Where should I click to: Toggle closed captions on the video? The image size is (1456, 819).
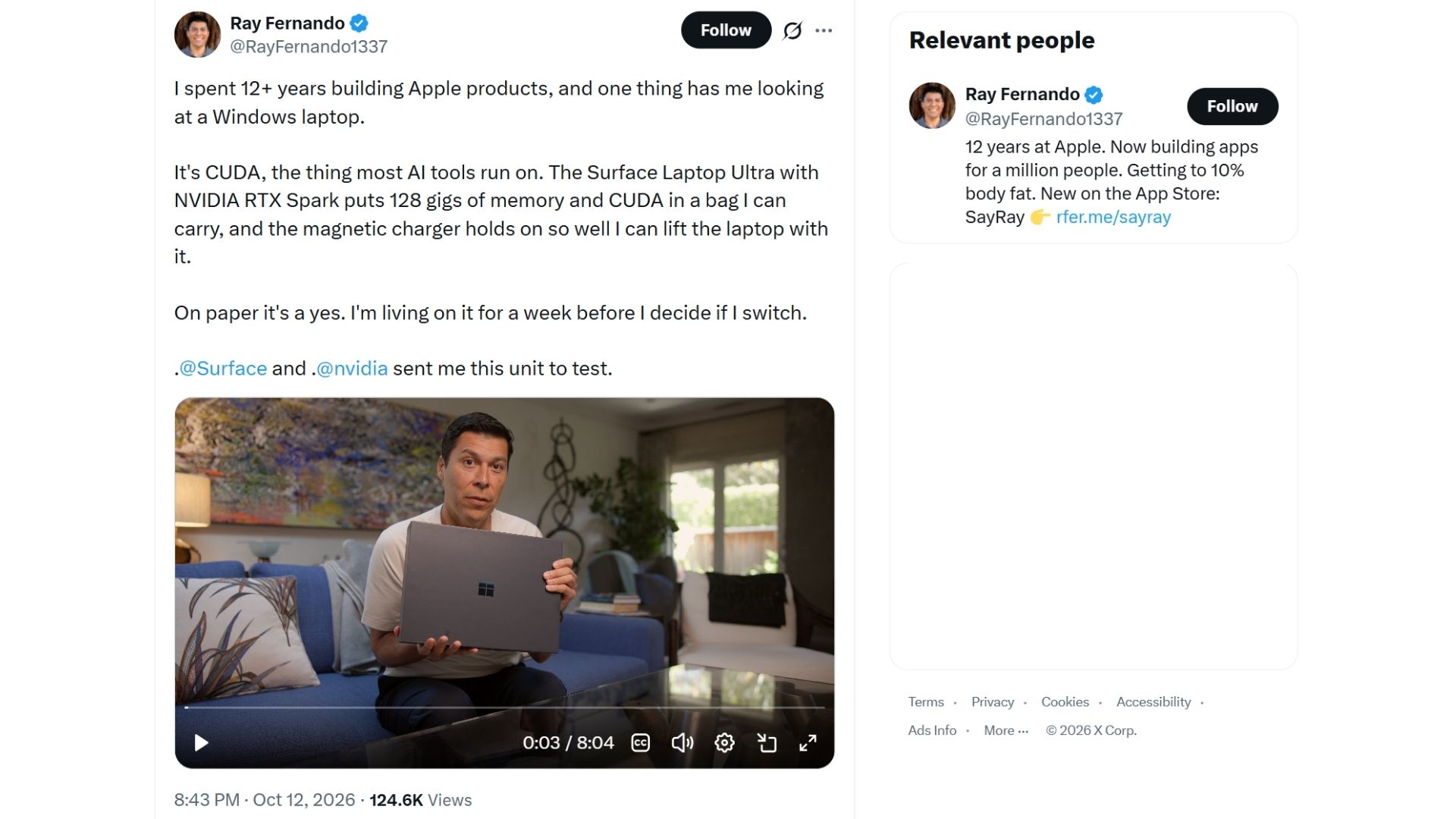point(641,742)
